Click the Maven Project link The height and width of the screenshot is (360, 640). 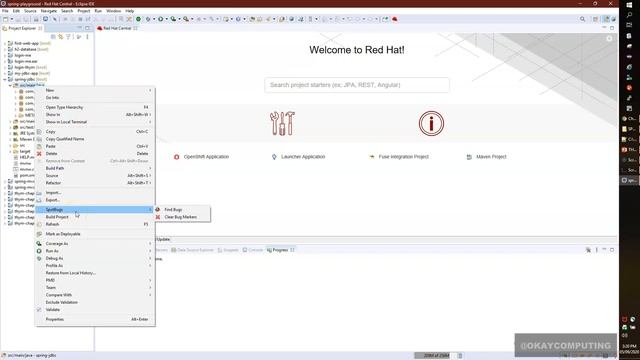(x=487, y=157)
